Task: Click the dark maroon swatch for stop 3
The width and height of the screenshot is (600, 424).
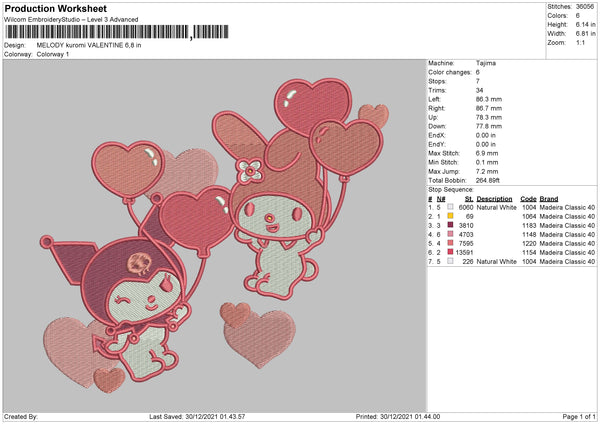Action: (x=450, y=225)
